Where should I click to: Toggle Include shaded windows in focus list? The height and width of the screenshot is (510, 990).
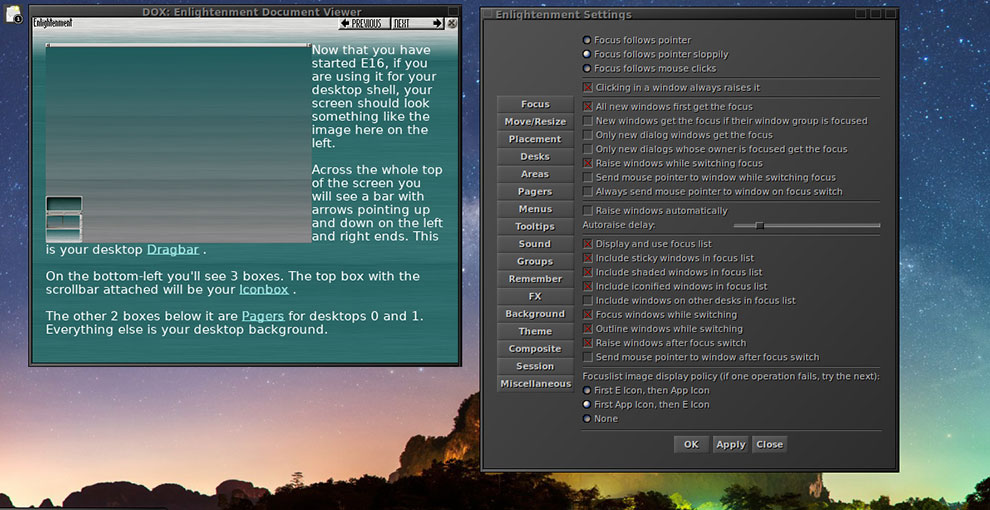click(672, 272)
